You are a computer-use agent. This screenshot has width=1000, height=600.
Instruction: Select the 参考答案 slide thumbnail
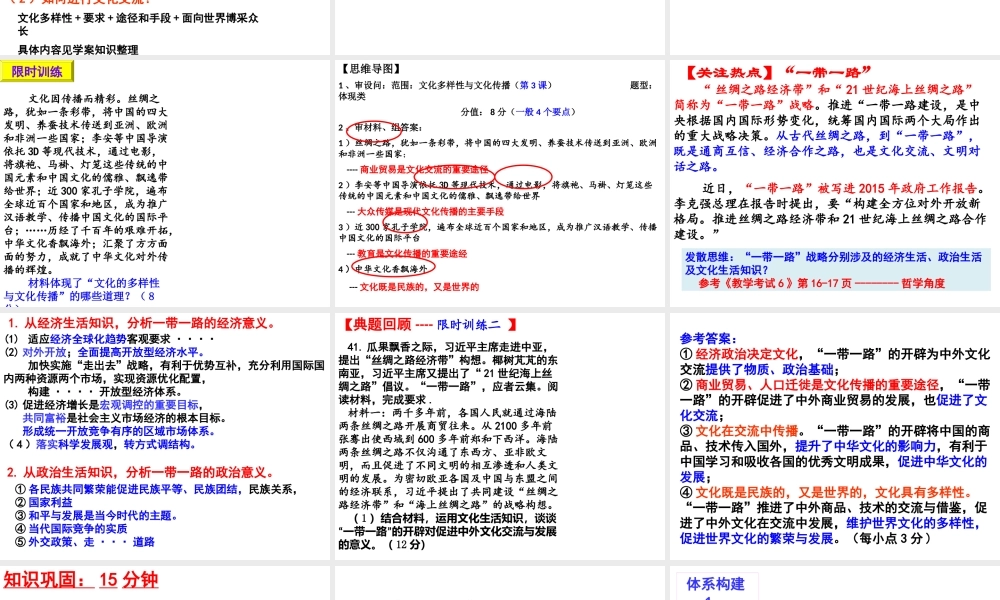pos(835,436)
